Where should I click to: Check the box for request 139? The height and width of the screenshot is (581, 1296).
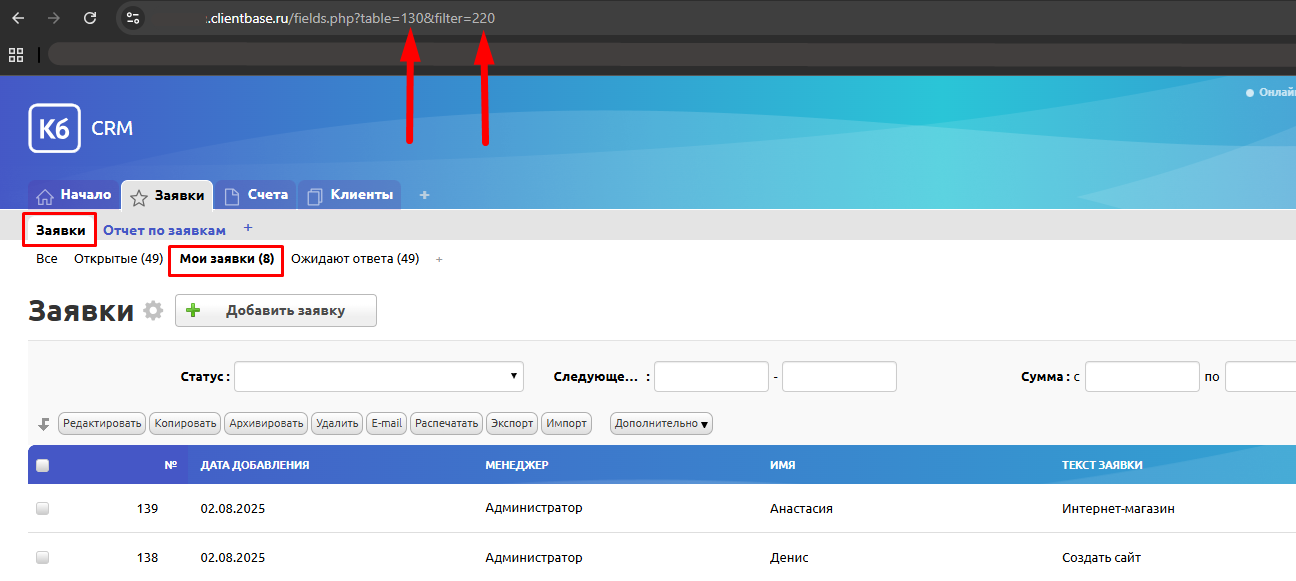[42, 508]
